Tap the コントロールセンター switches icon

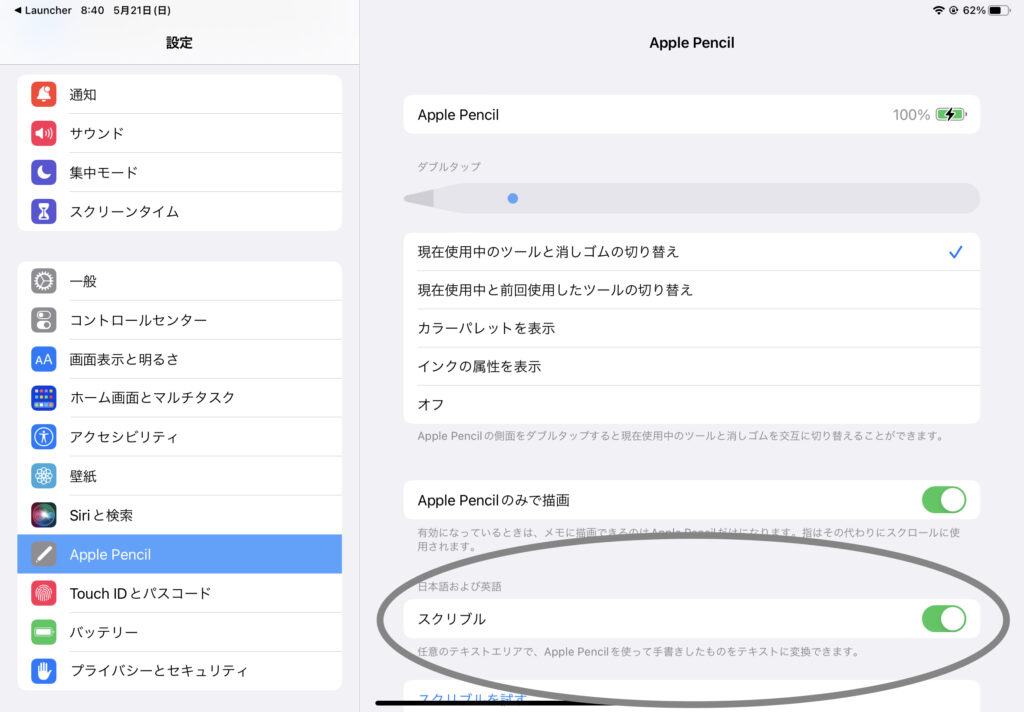[44, 320]
